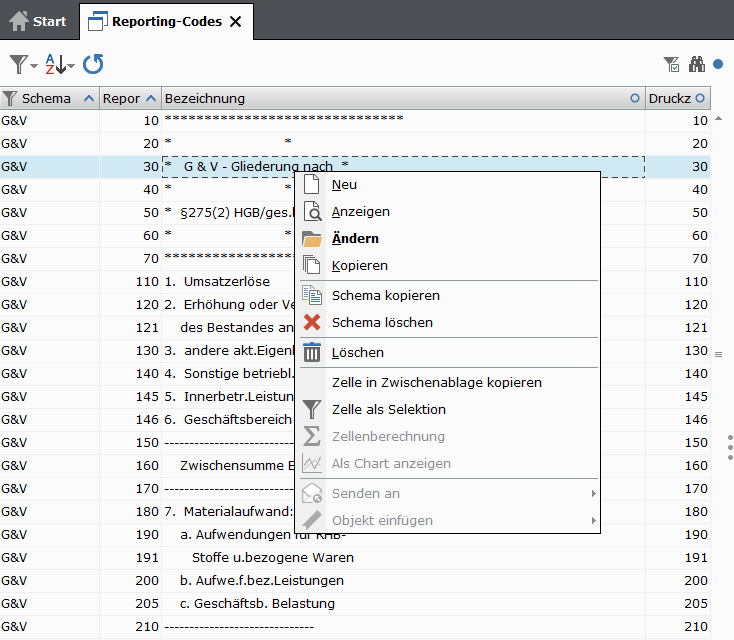Toggle sort arrow on Schema column
Viewport: 734px width, 640px height.
pyautogui.click(x=88, y=98)
